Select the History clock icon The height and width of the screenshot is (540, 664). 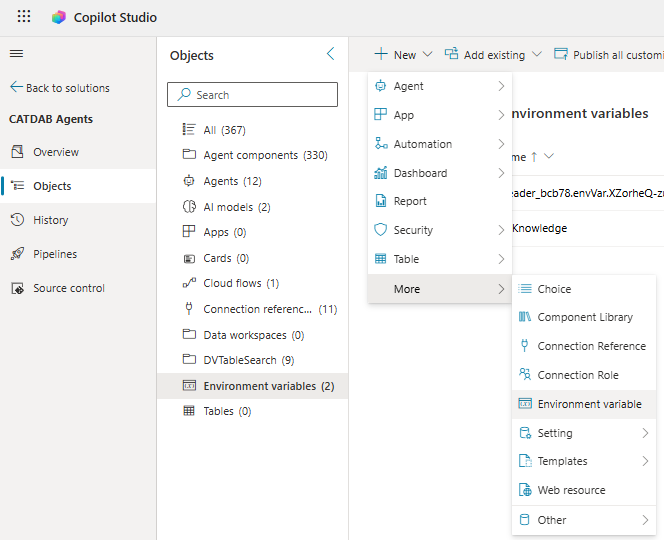coord(17,220)
